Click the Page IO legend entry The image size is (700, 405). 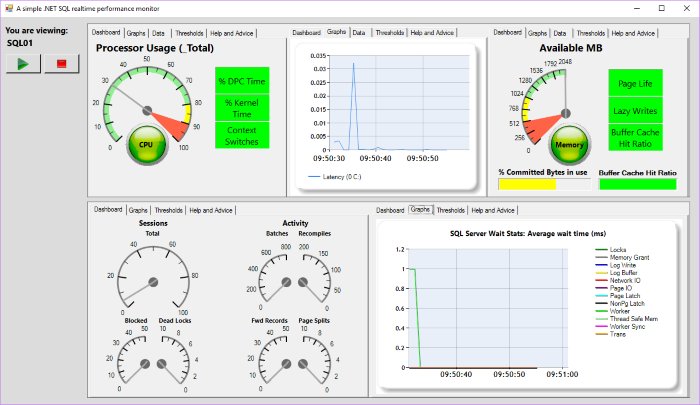[614, 288]
